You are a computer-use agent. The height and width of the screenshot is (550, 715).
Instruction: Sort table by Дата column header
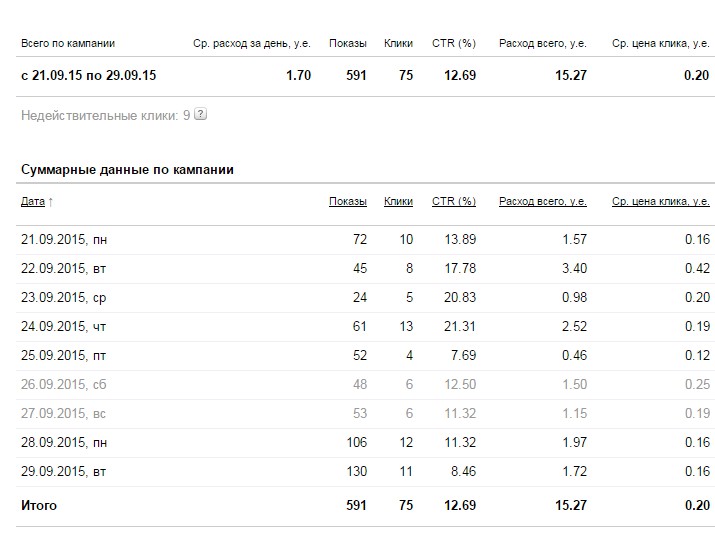[x=33, y=201]
